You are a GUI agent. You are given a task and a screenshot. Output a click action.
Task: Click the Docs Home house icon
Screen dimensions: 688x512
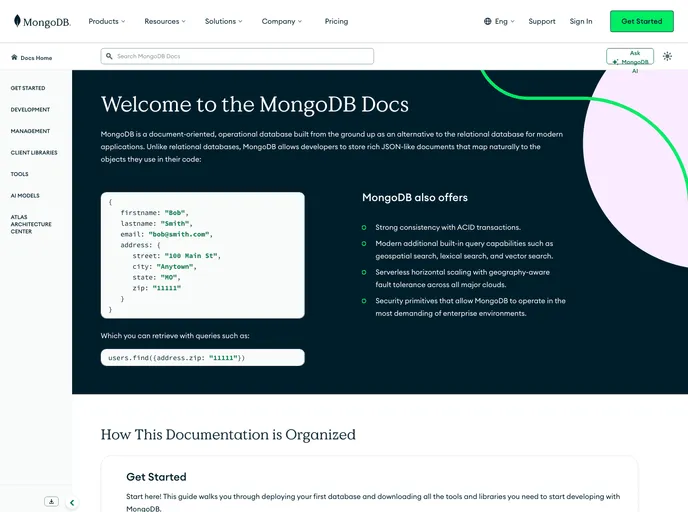click(x=14, y=57)
